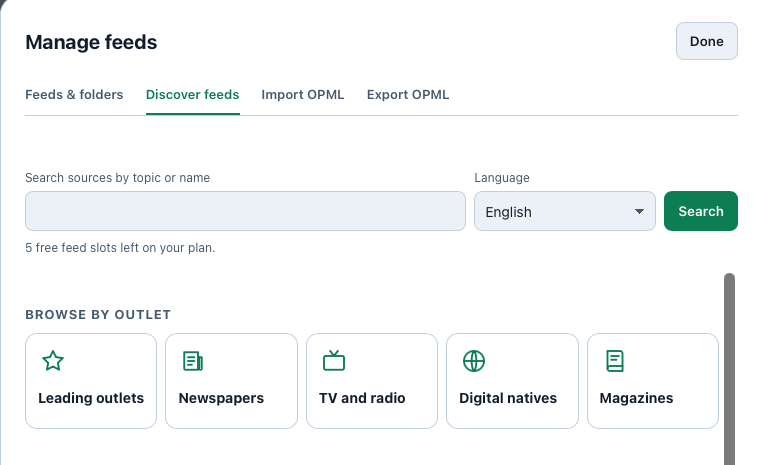761x465 pixels.
Task: Click the Language field label
Action: 502,178
